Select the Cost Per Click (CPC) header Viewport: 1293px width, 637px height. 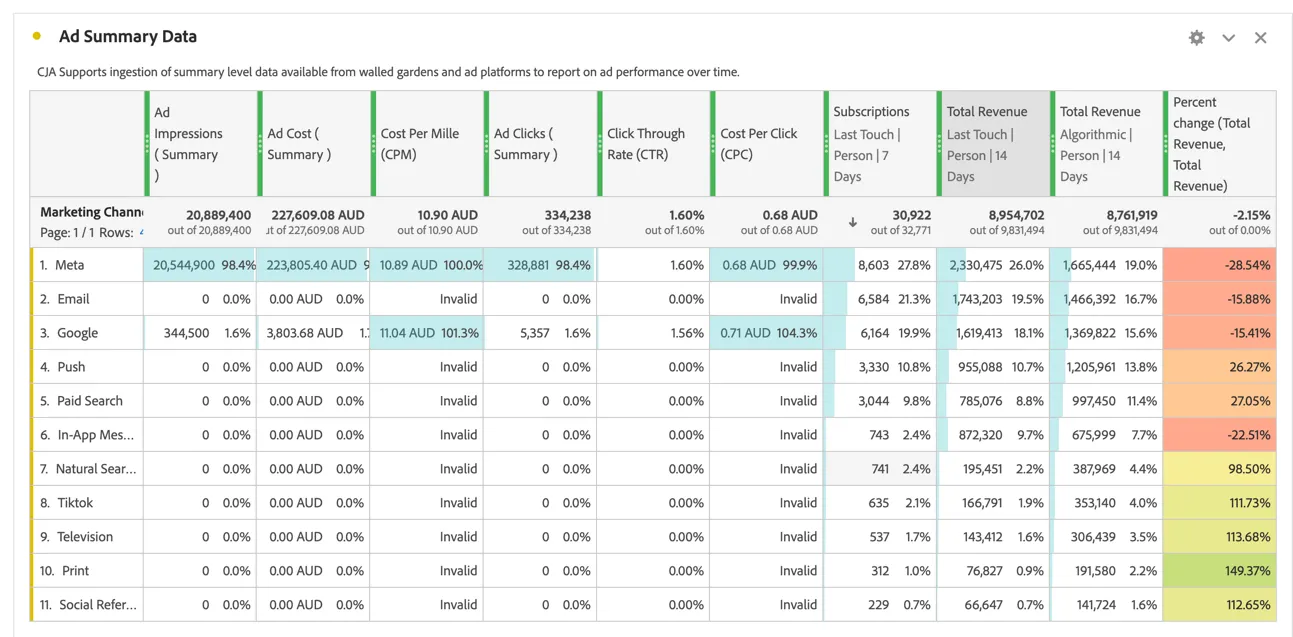[766, 144]
